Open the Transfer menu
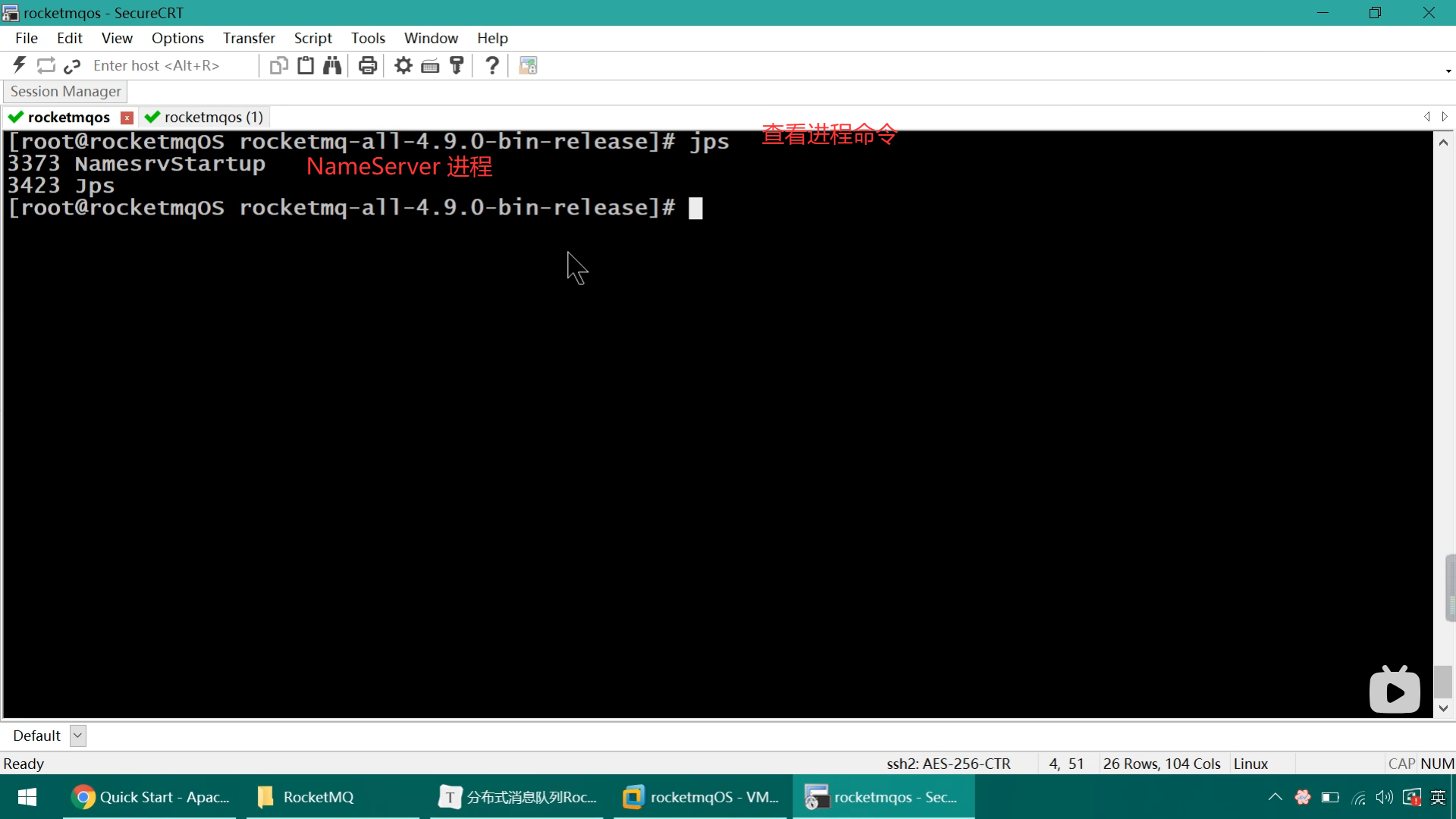The width and height of the screenshot is (1456, 819). (x=249, y=38)
